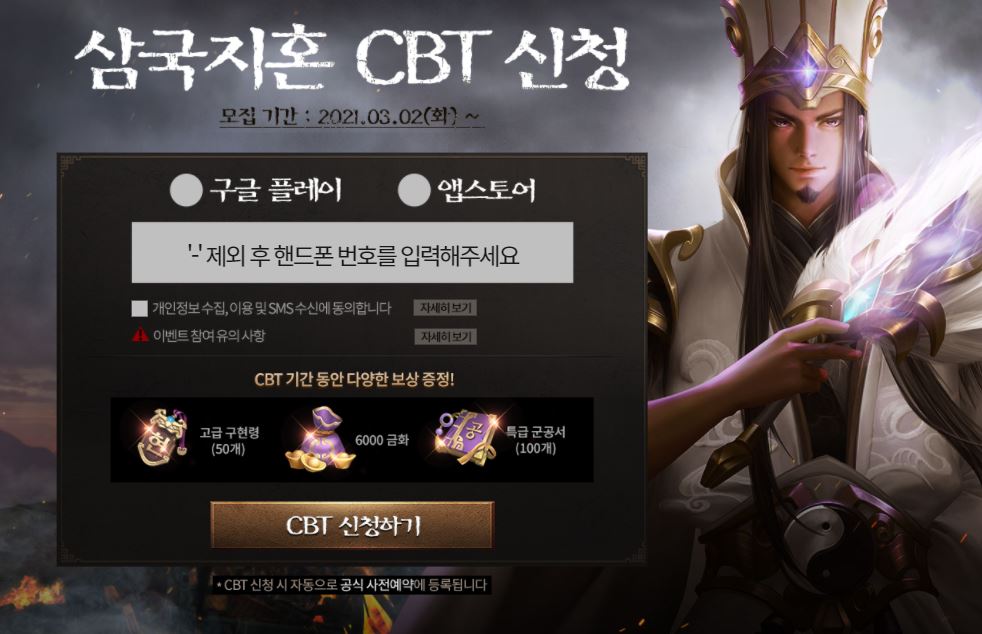Click the 6000 금화 reward label
Viewport: 982px width, 634px height.
coord(382,440)
